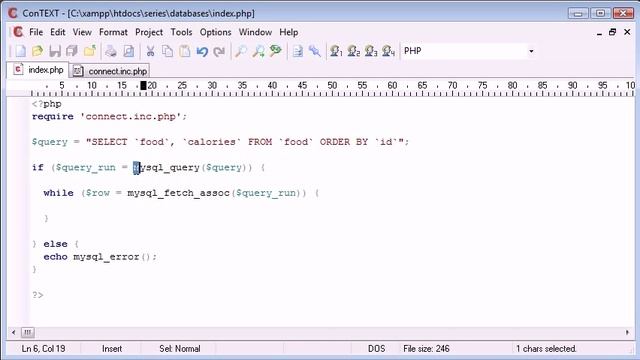Viewport: 640px width, 360px height.
Task: Undo last edit with the Undo arrow
Action: (x=202, y=51)
